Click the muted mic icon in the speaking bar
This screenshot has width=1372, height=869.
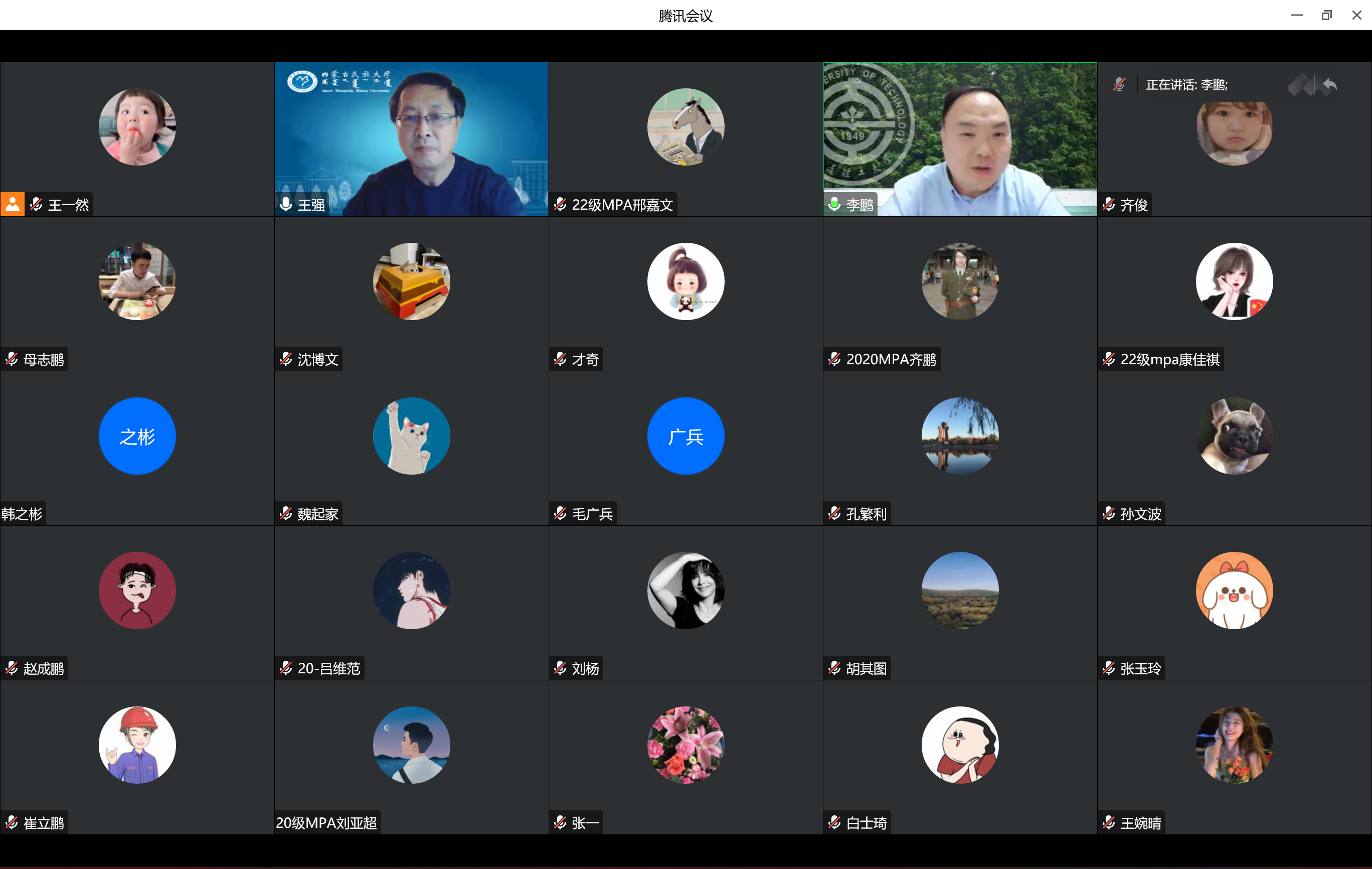pyautogui.click(x=1119, y=85)
